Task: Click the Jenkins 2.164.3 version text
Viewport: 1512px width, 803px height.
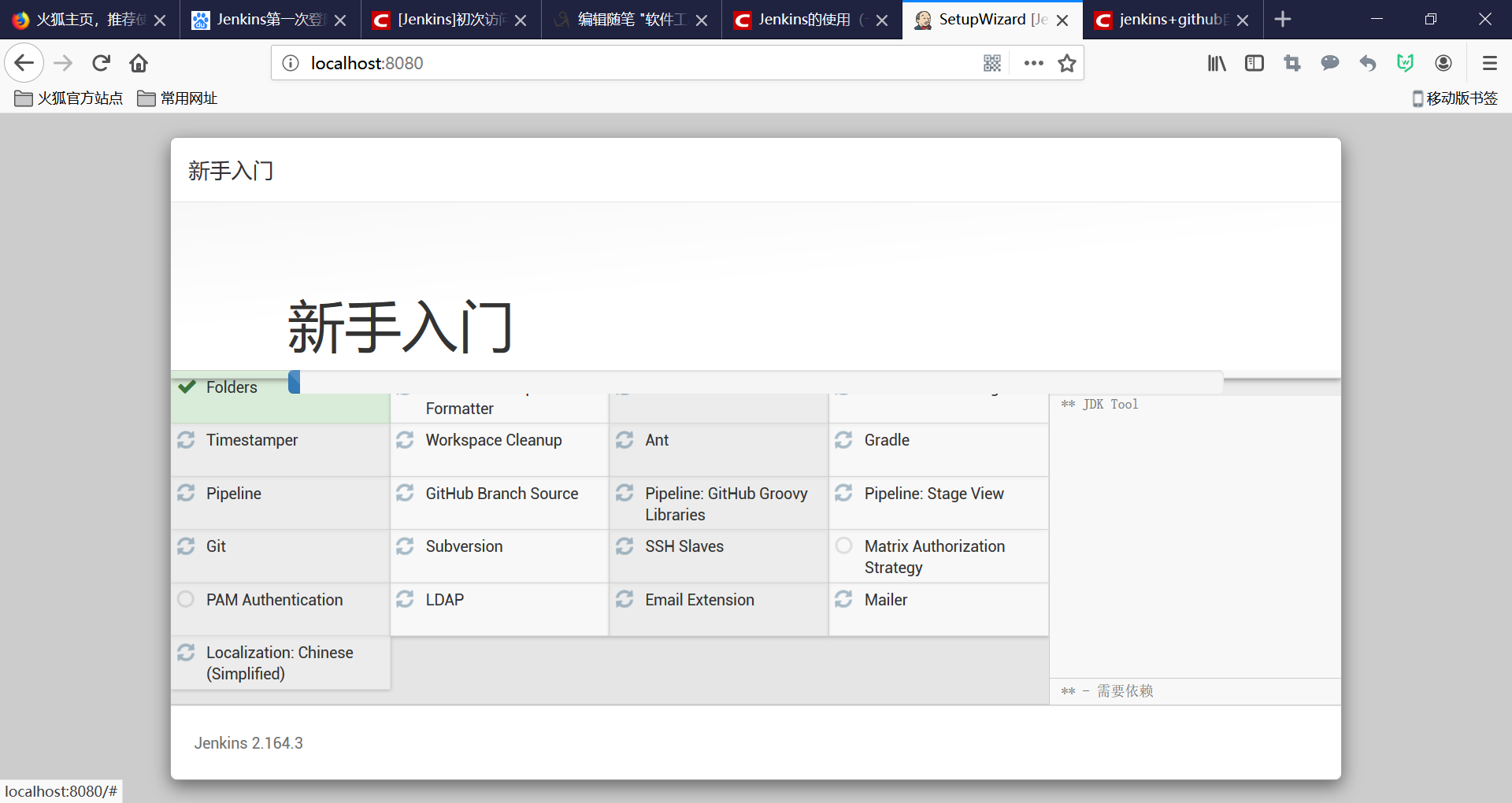Action: point(249,743)
